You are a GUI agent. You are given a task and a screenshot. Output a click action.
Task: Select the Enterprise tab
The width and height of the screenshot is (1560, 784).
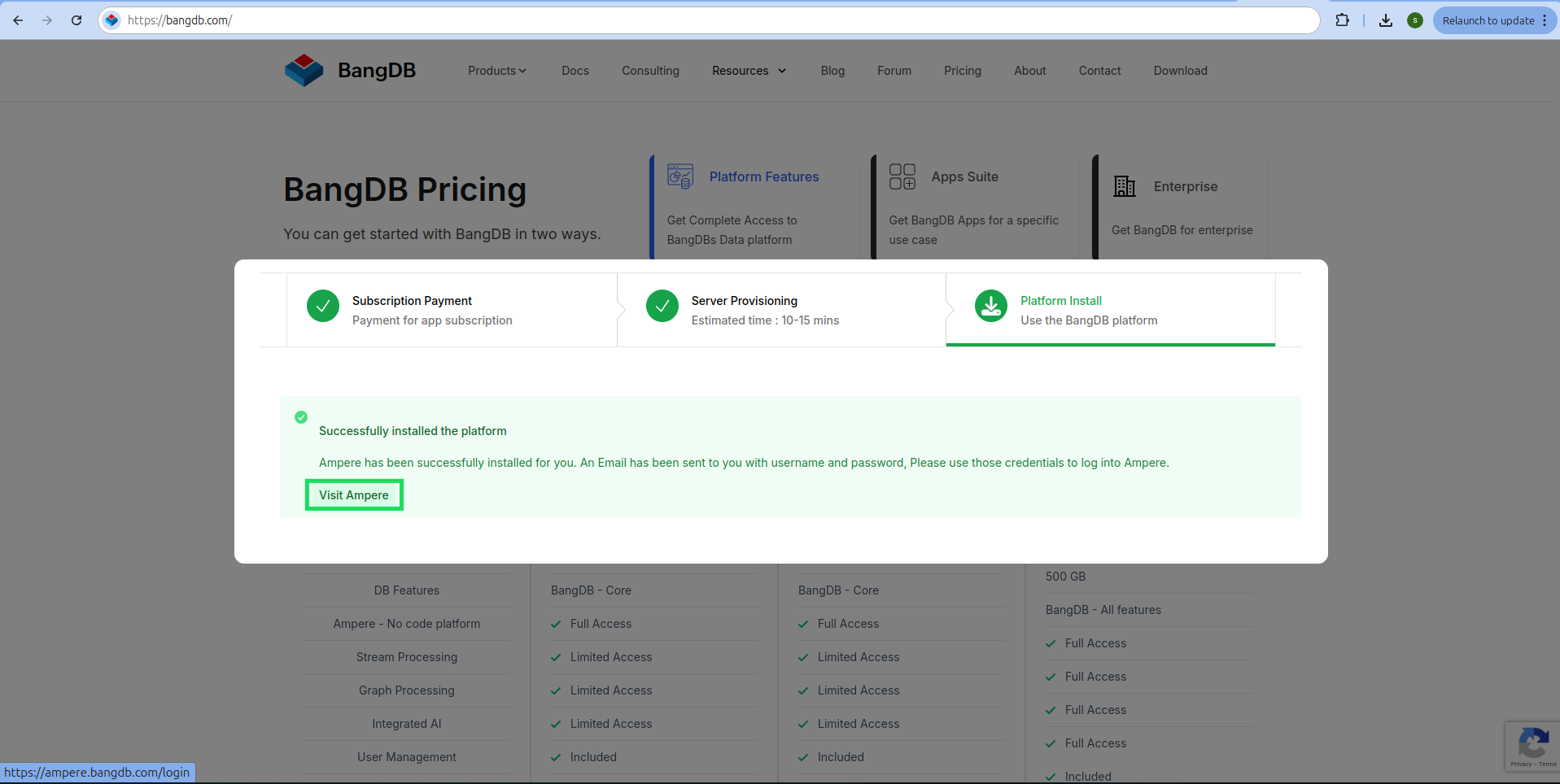(x=1180, y=207)
